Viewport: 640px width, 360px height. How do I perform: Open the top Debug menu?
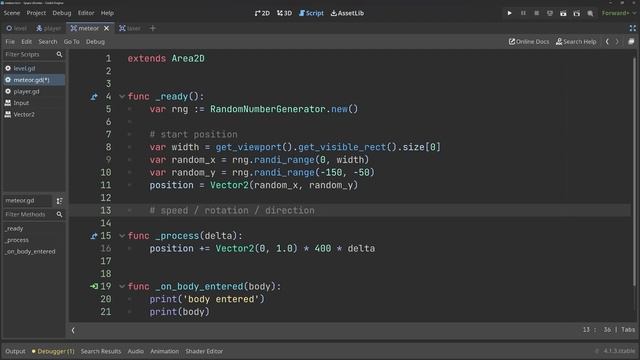62,13
